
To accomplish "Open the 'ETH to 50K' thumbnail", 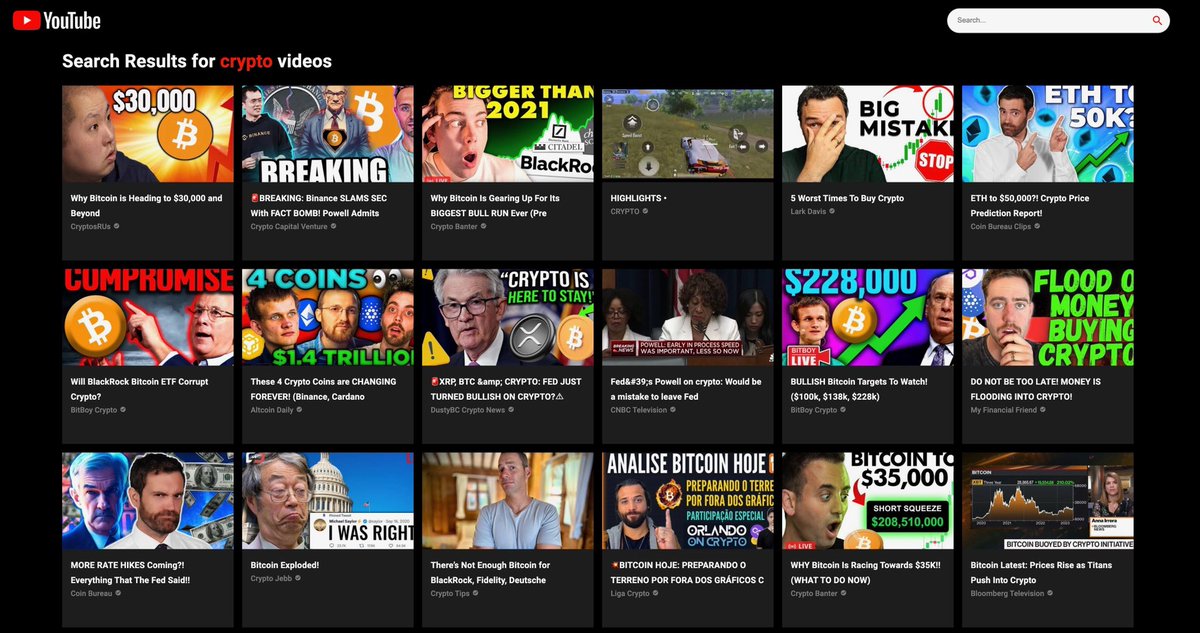I will (1047, 133).
